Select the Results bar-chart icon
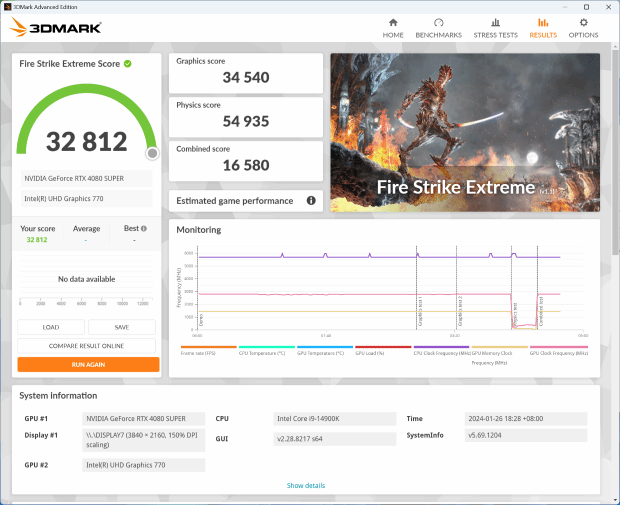The height and width of the screenshot is (505, 620). (x=543, y=23)
